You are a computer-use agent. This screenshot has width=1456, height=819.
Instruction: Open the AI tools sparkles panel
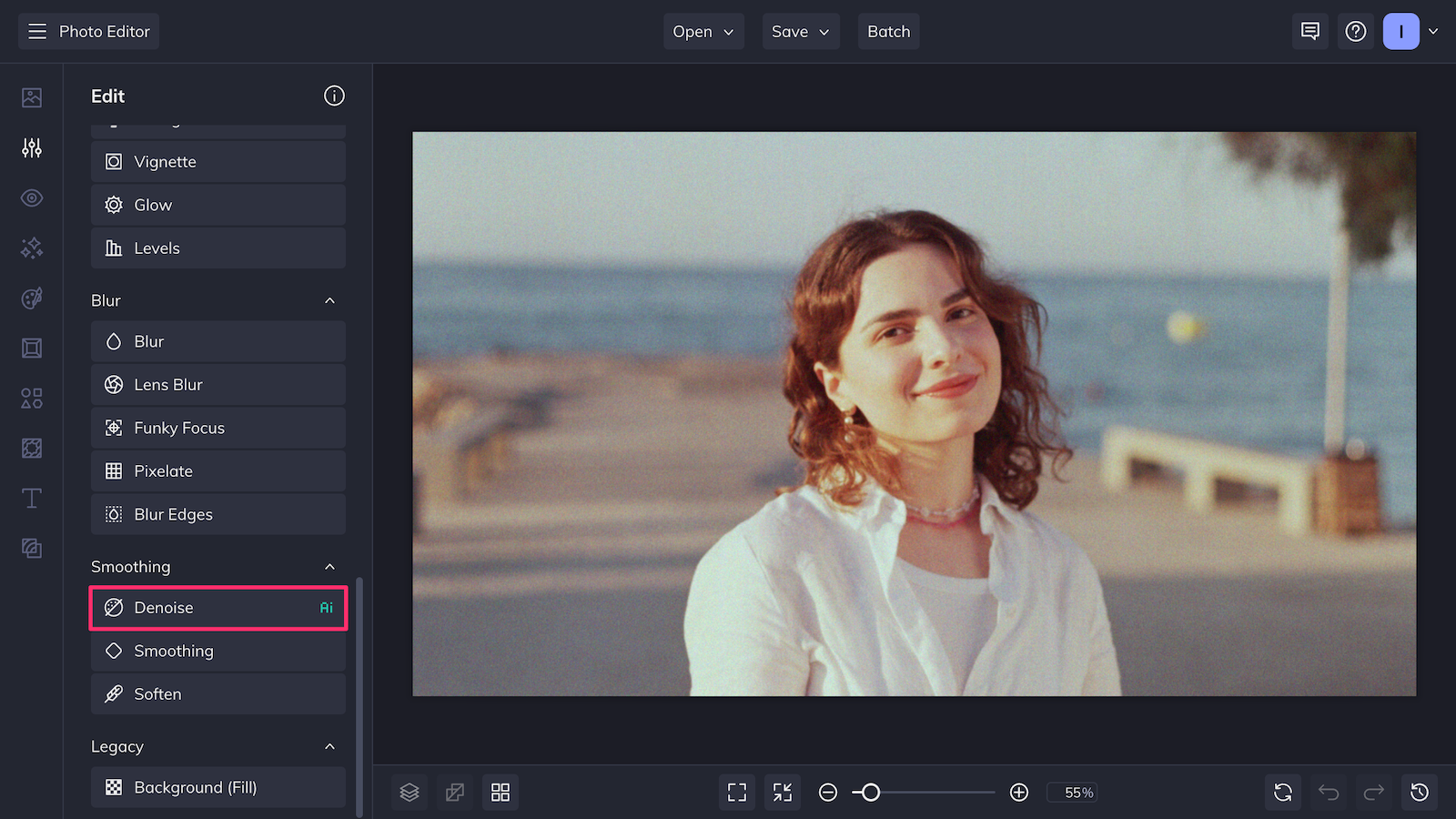point(31,248)
